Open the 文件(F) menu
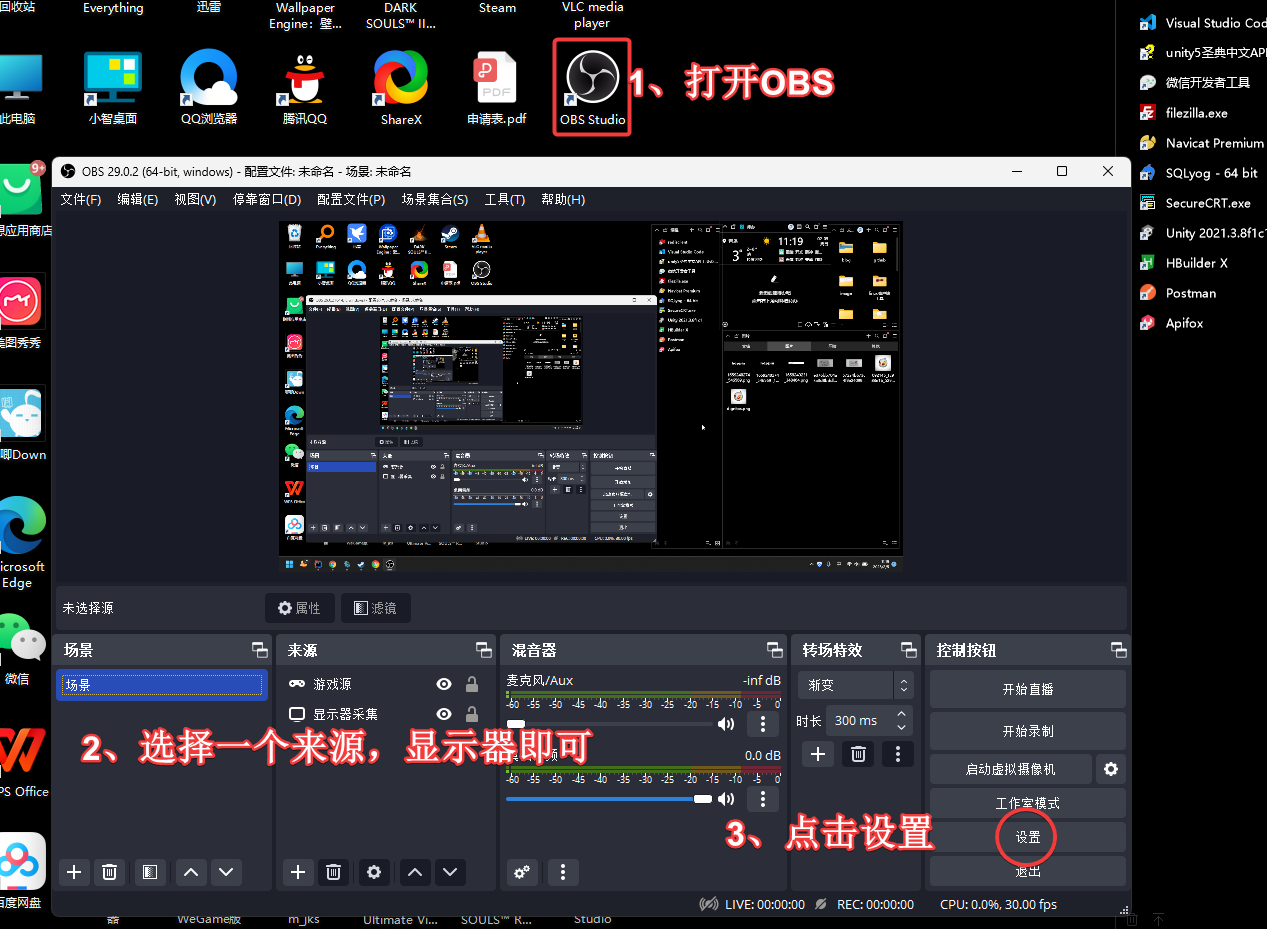The image size is (1267, 929). coord(81,199)
